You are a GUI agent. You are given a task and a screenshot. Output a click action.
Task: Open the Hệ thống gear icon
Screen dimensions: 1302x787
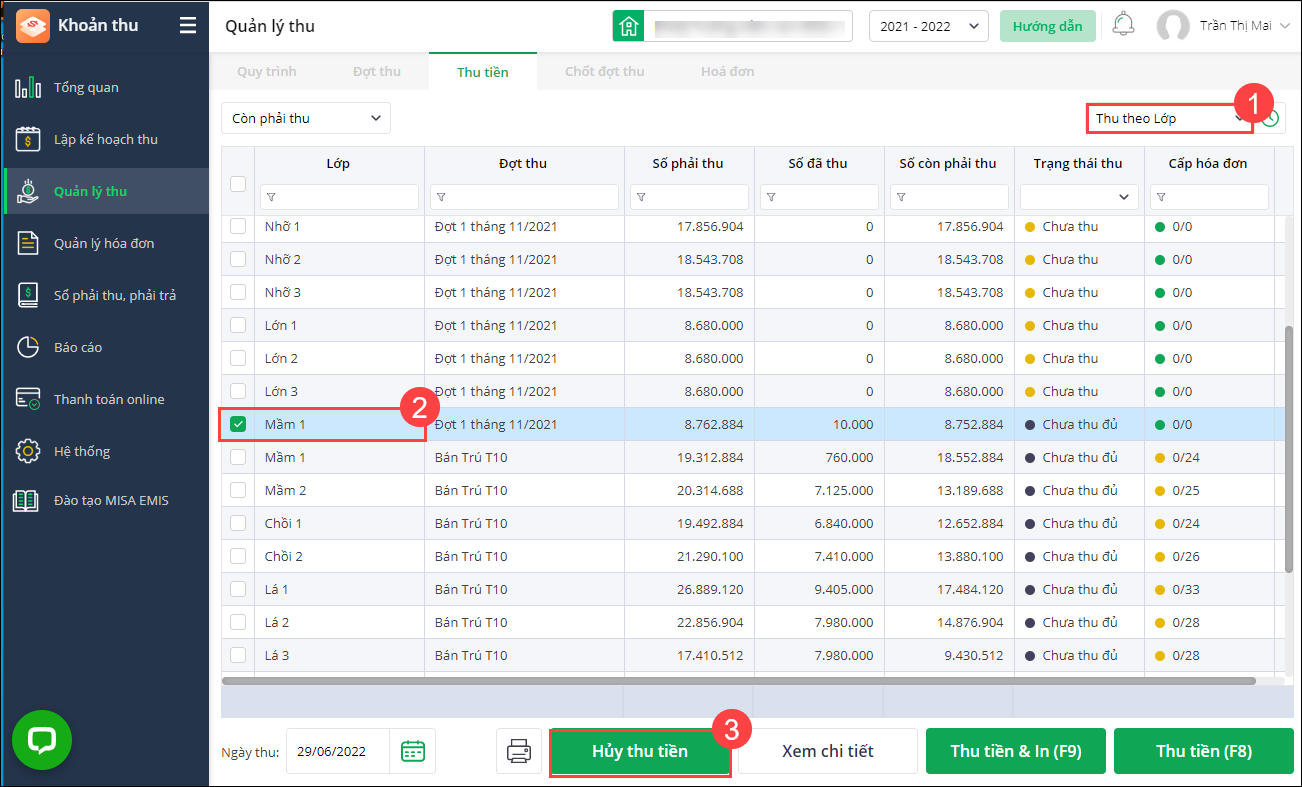[x=28, y=451]
